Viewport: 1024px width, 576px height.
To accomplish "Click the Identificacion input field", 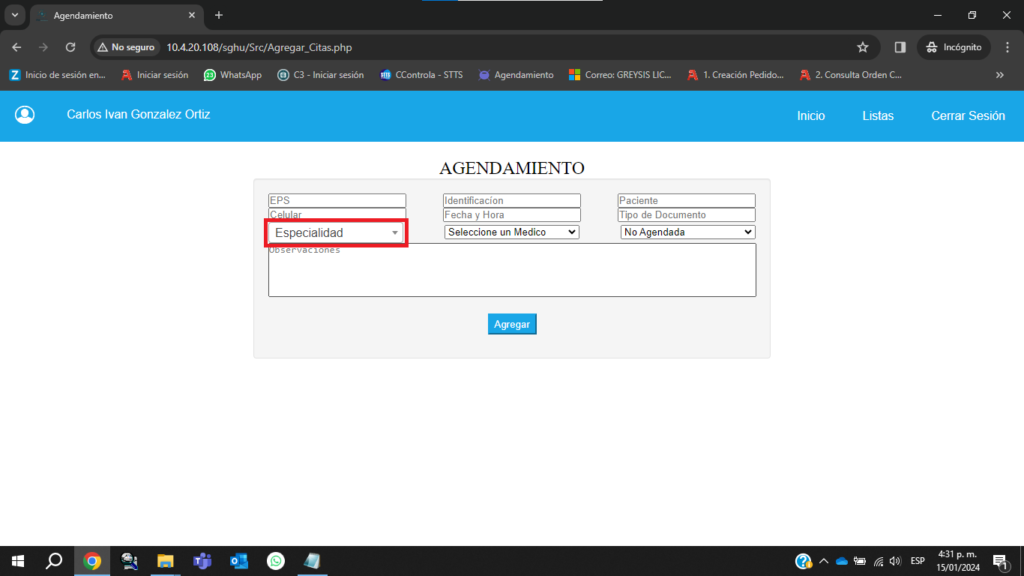I will [x=511, y=201].
